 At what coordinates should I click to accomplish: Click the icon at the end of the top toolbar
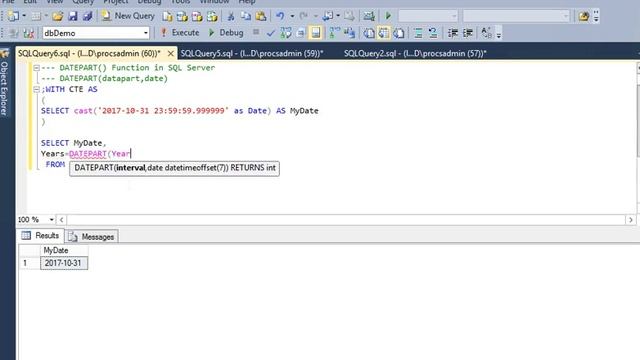pos(584,16)
